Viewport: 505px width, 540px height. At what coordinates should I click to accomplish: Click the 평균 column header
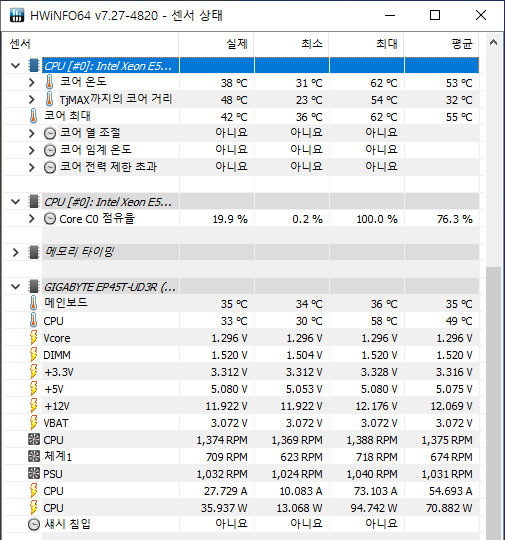442,44
